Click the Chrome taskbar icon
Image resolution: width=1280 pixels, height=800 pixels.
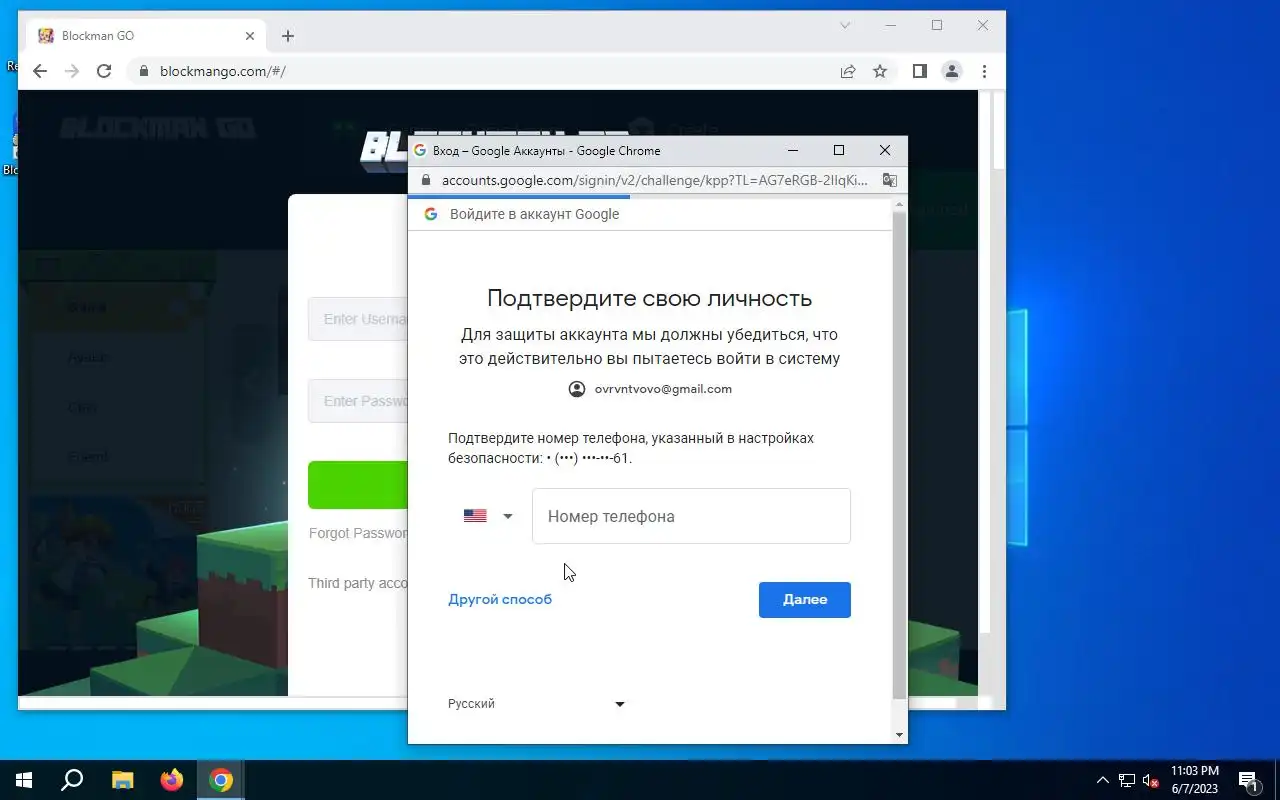[x=221, y=780]
